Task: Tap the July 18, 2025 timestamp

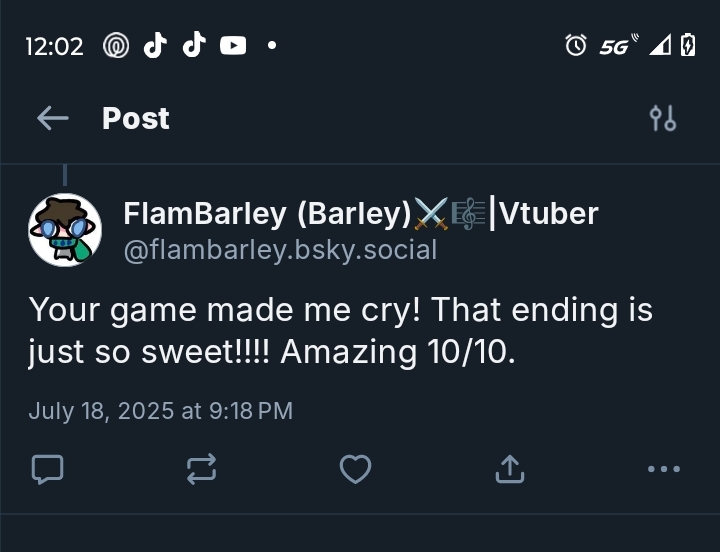Action: (160, 410)
